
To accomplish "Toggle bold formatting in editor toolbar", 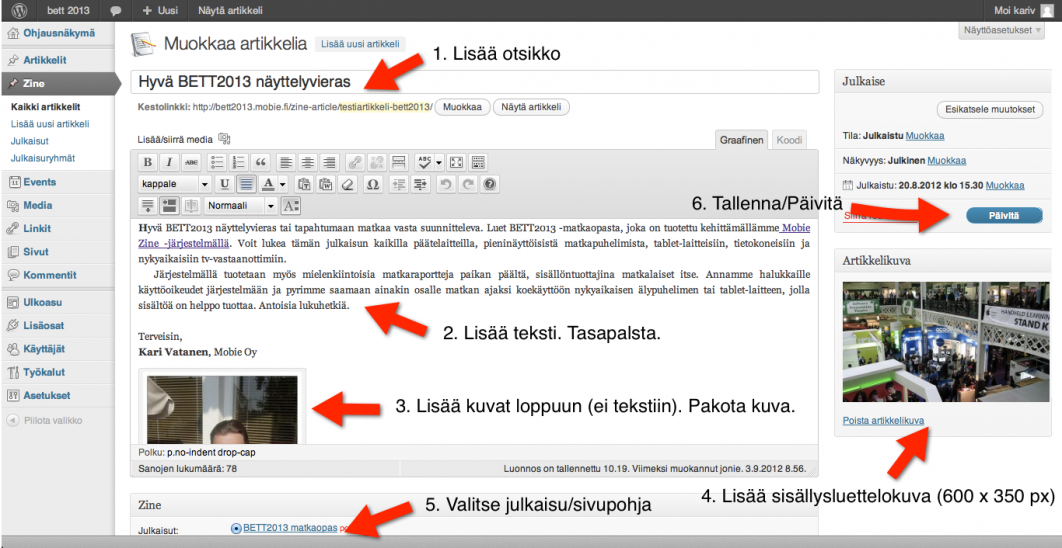I will click(147, 162).
